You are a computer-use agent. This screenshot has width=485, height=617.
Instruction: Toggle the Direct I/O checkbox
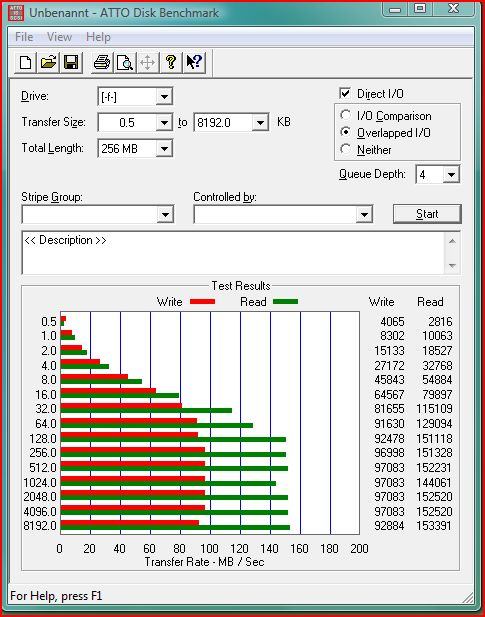tap(345, 93)
